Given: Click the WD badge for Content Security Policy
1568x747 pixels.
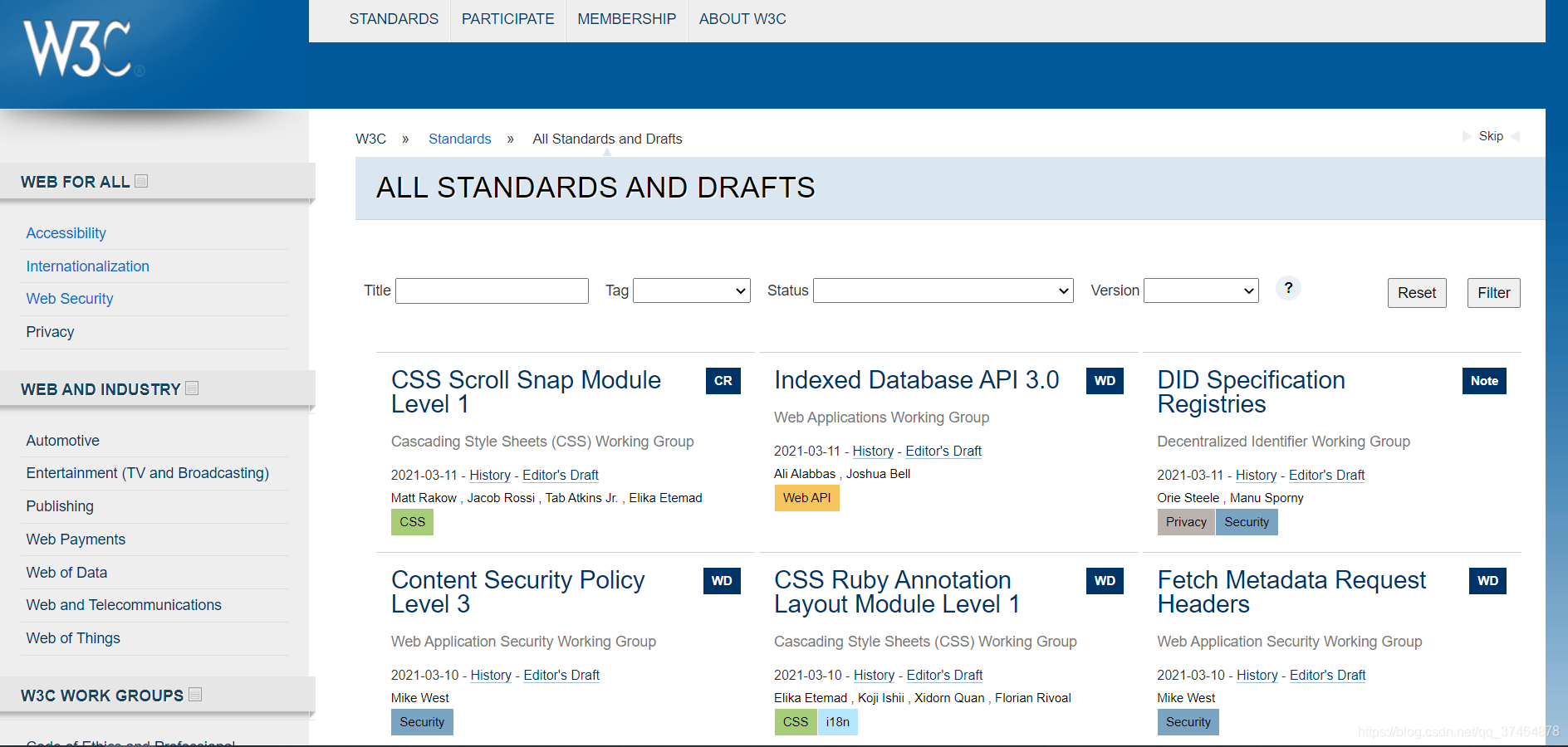Looking at the screenshot, I should pyautogui.click(x=722, y=581).
